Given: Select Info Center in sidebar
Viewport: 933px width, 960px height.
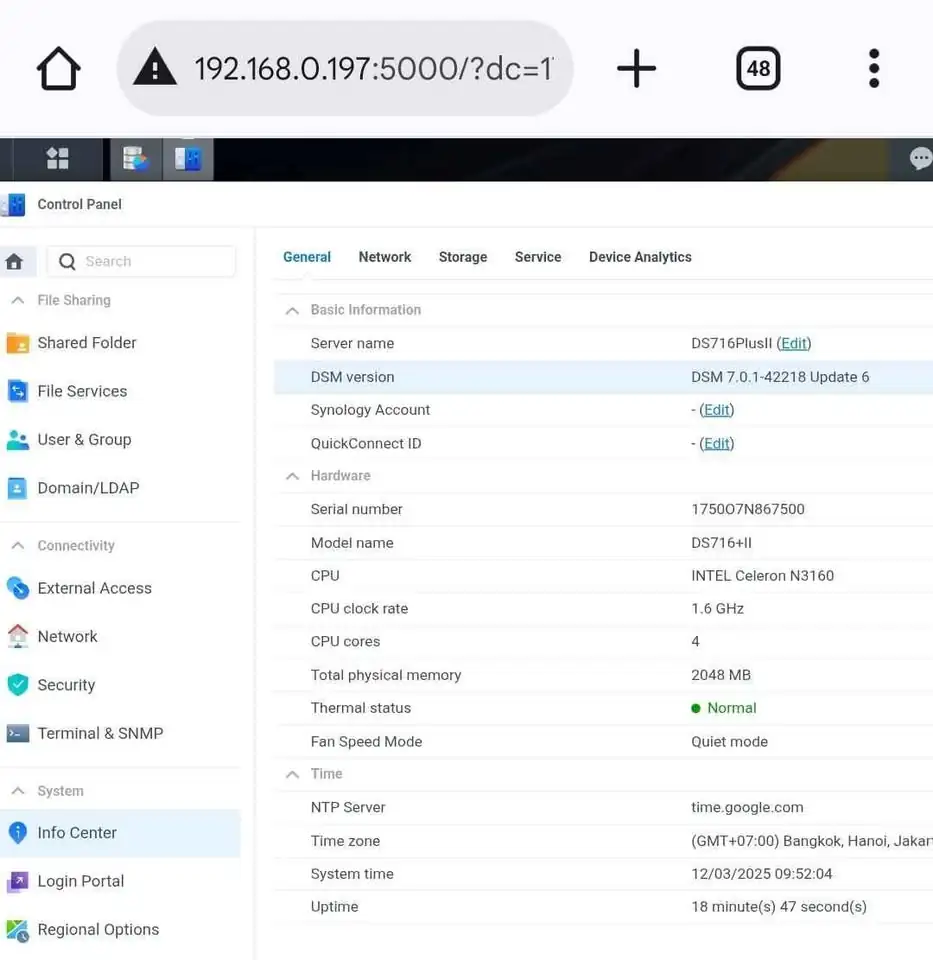Looking at the screenshot, I should click(120, 833).
